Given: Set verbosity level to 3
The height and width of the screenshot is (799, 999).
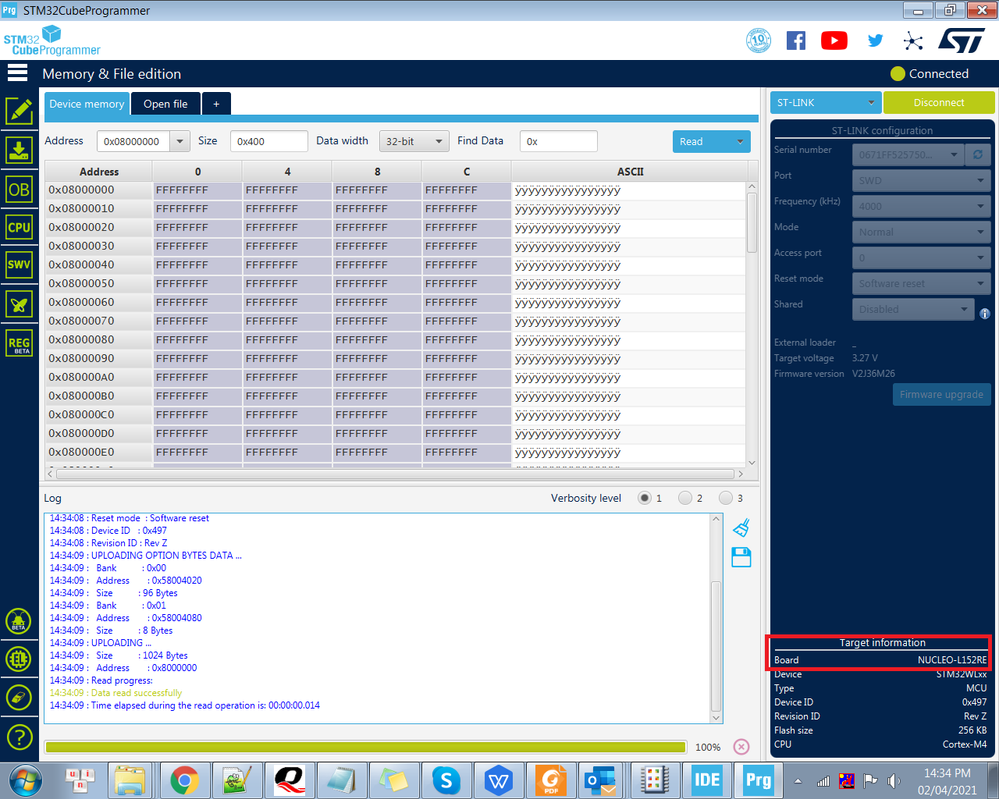Looking at the screenshot, I should 725,498.
